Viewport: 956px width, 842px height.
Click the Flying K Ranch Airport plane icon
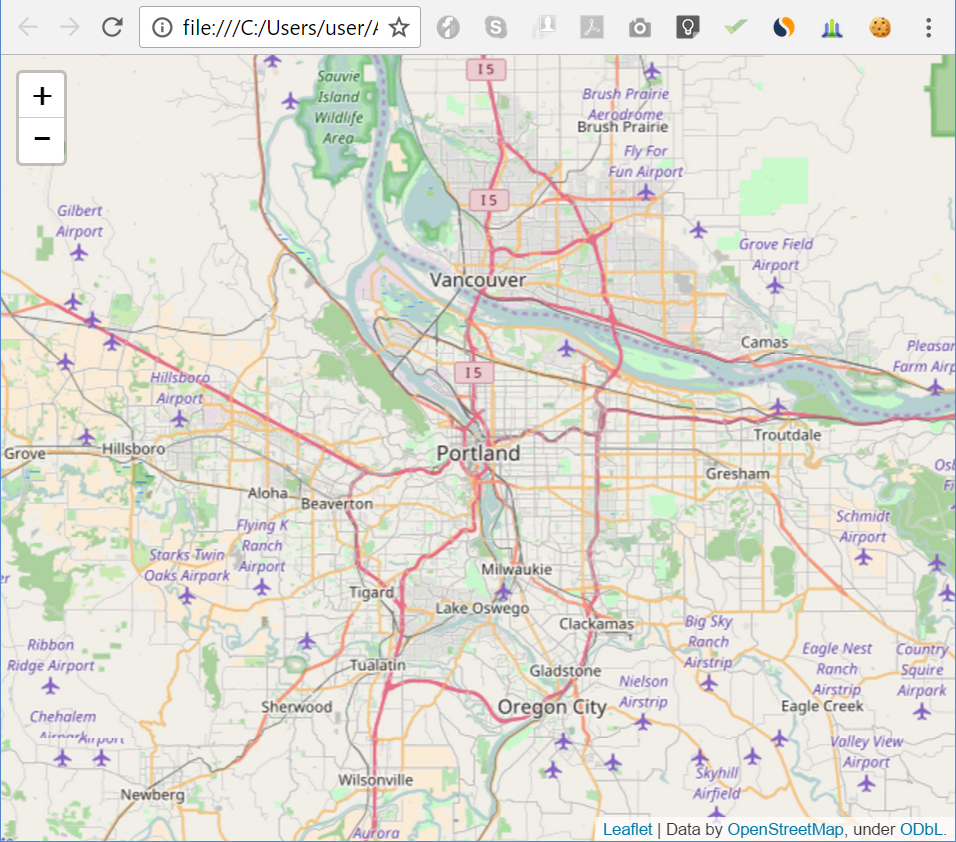[262, 587]
